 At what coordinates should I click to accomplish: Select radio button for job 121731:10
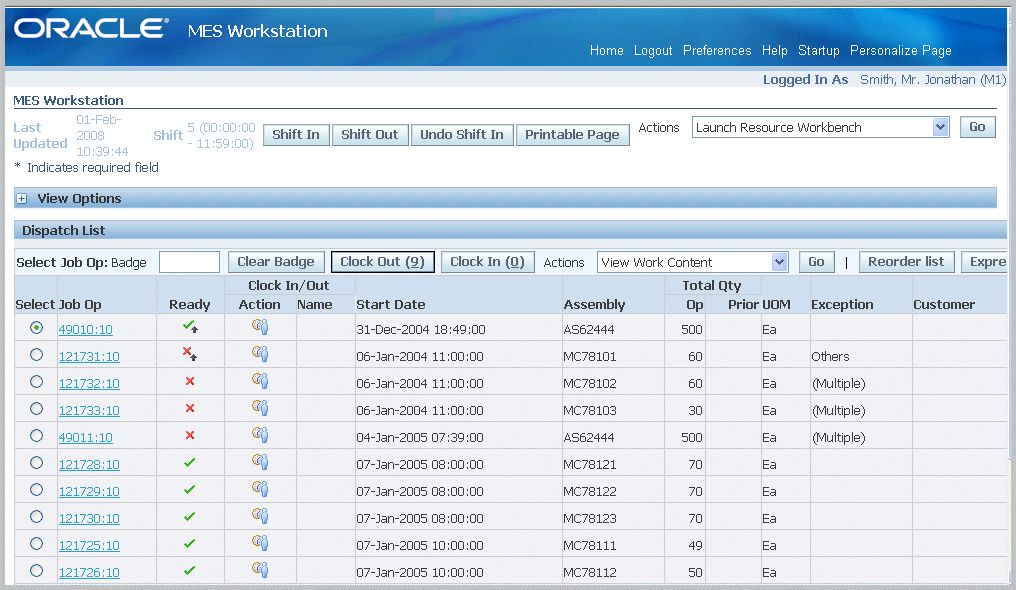tap(36, 354)
